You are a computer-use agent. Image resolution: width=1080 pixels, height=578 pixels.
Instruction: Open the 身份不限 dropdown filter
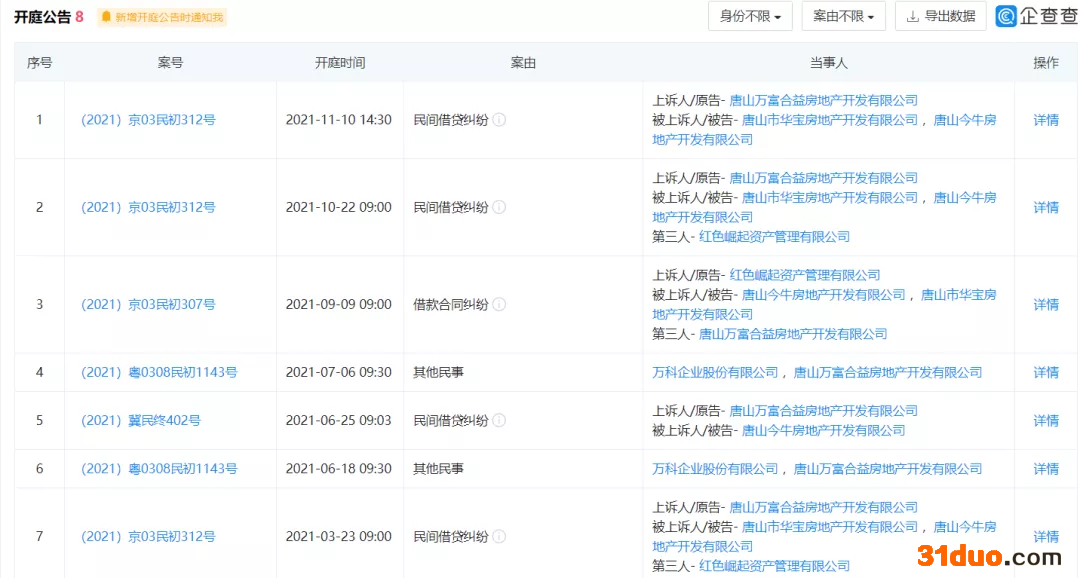[x=750, y=16]
